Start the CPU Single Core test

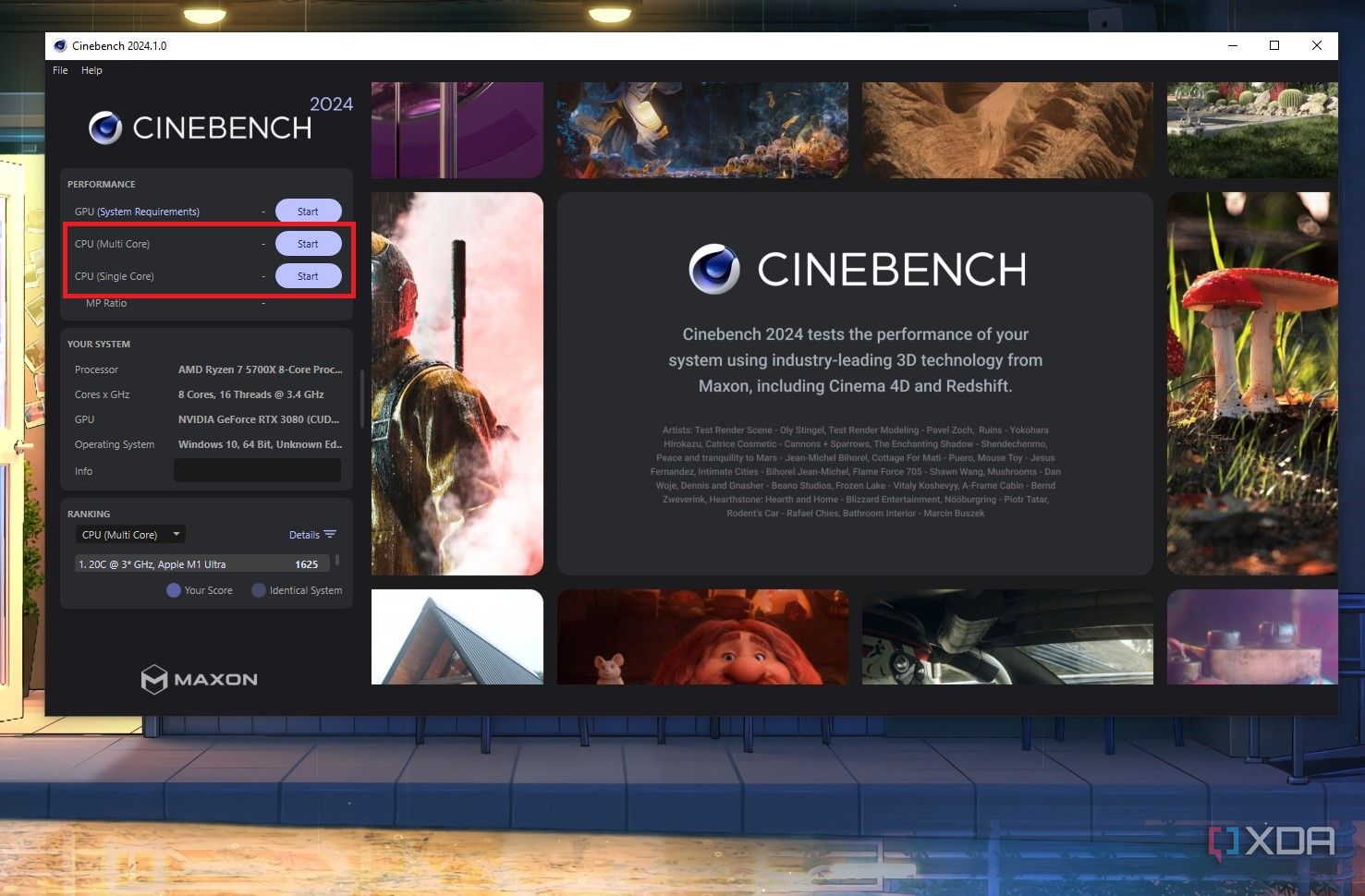(x=308, y=276)
